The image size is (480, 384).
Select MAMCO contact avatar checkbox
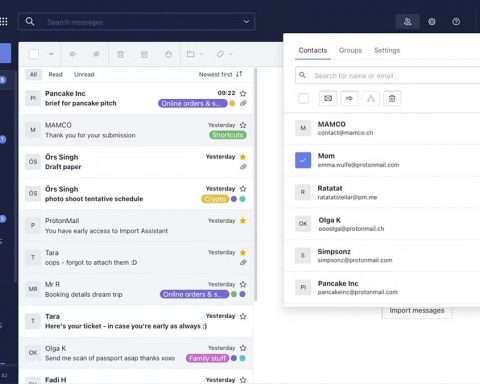303,128
